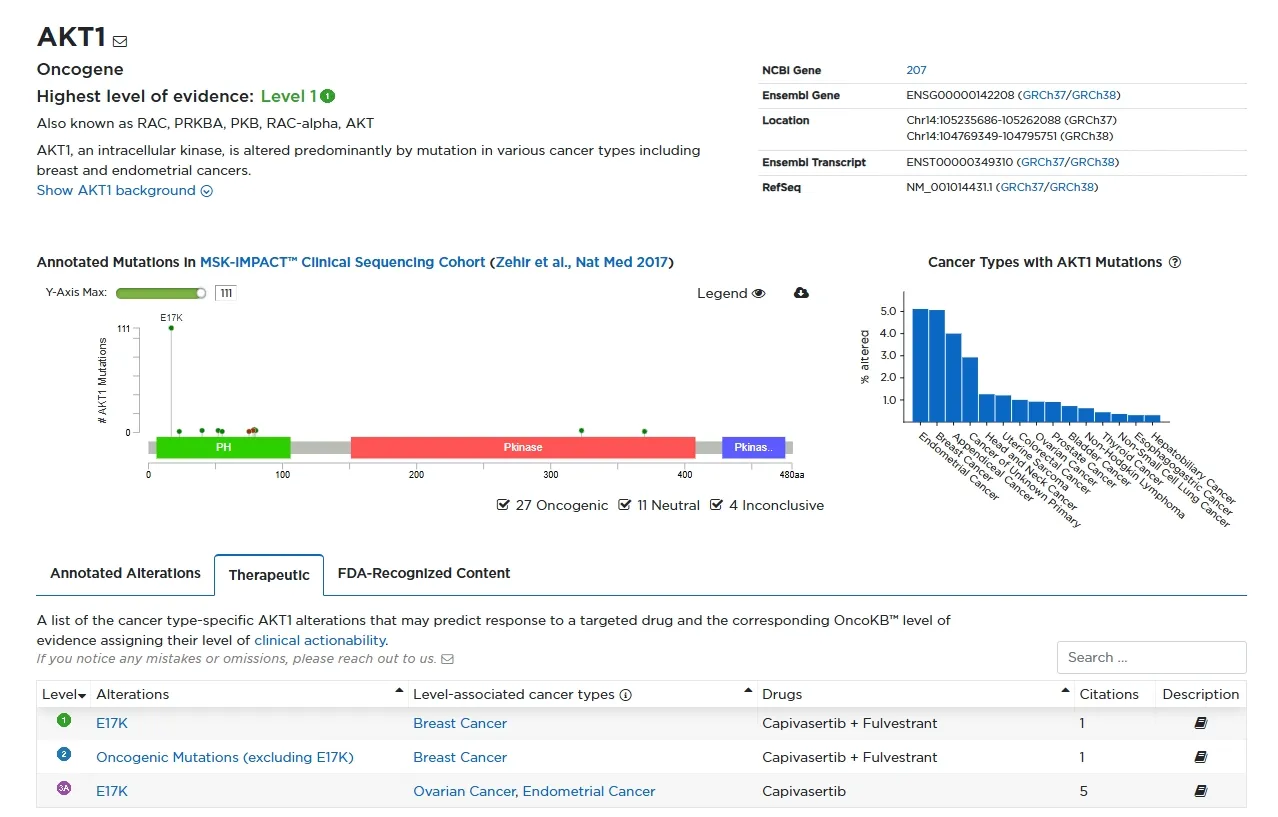Screen dimensions: 1278x817
Task: Toggle the Legend eye icon
Action: point(758,293)
